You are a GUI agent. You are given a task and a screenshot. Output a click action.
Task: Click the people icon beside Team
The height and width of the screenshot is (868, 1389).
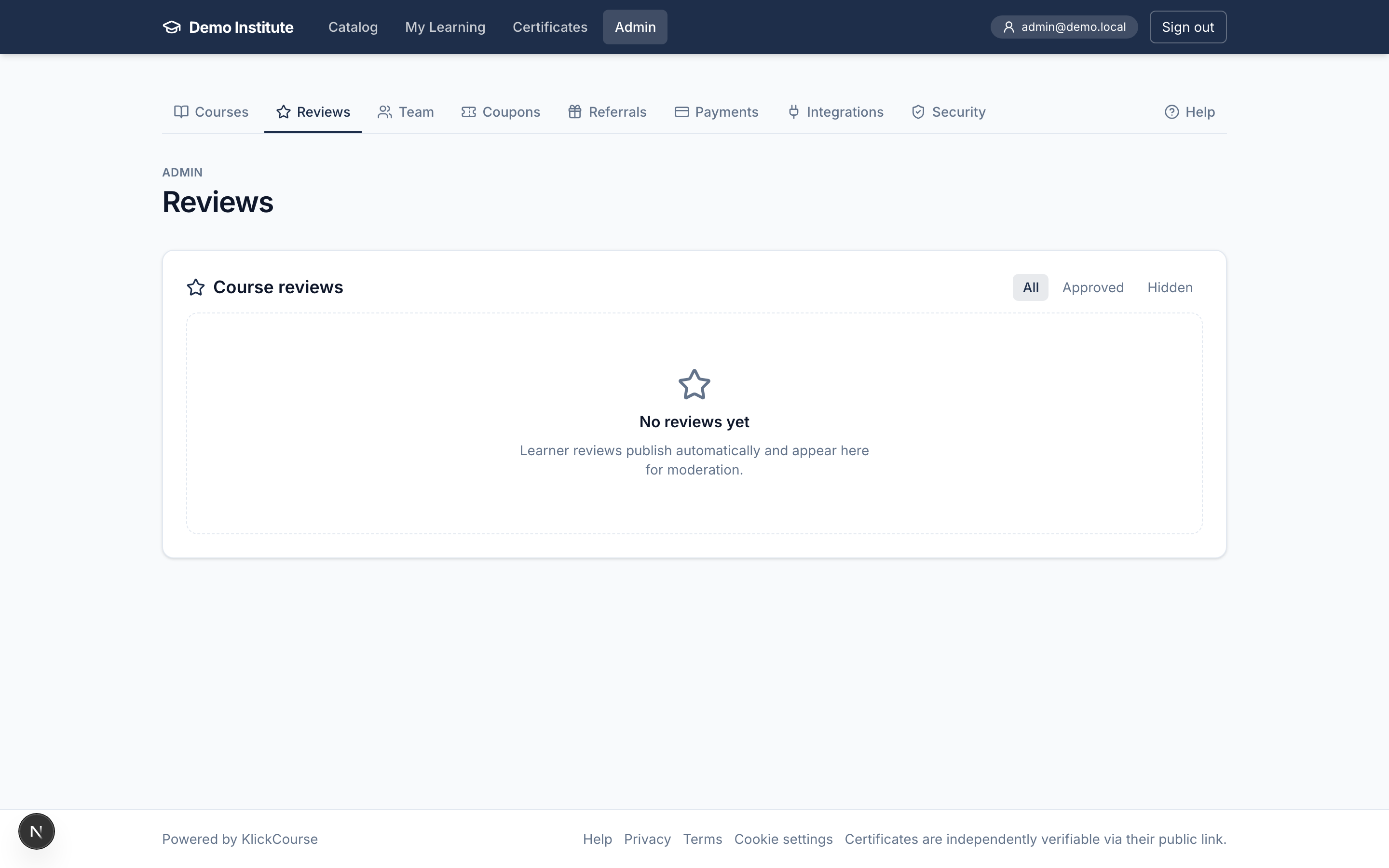(x=384, y=111)
